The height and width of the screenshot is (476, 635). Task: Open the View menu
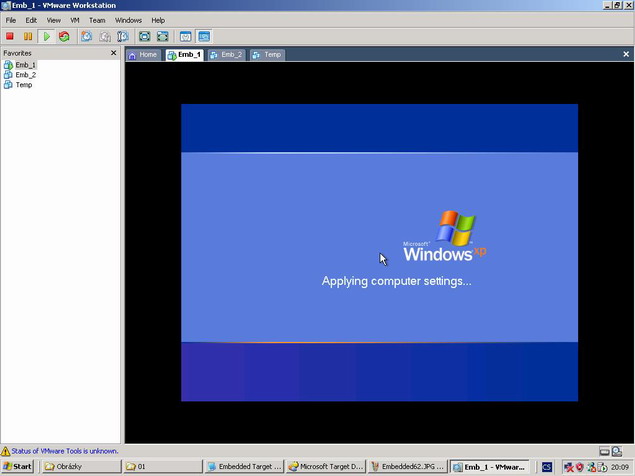pos(53,20)
